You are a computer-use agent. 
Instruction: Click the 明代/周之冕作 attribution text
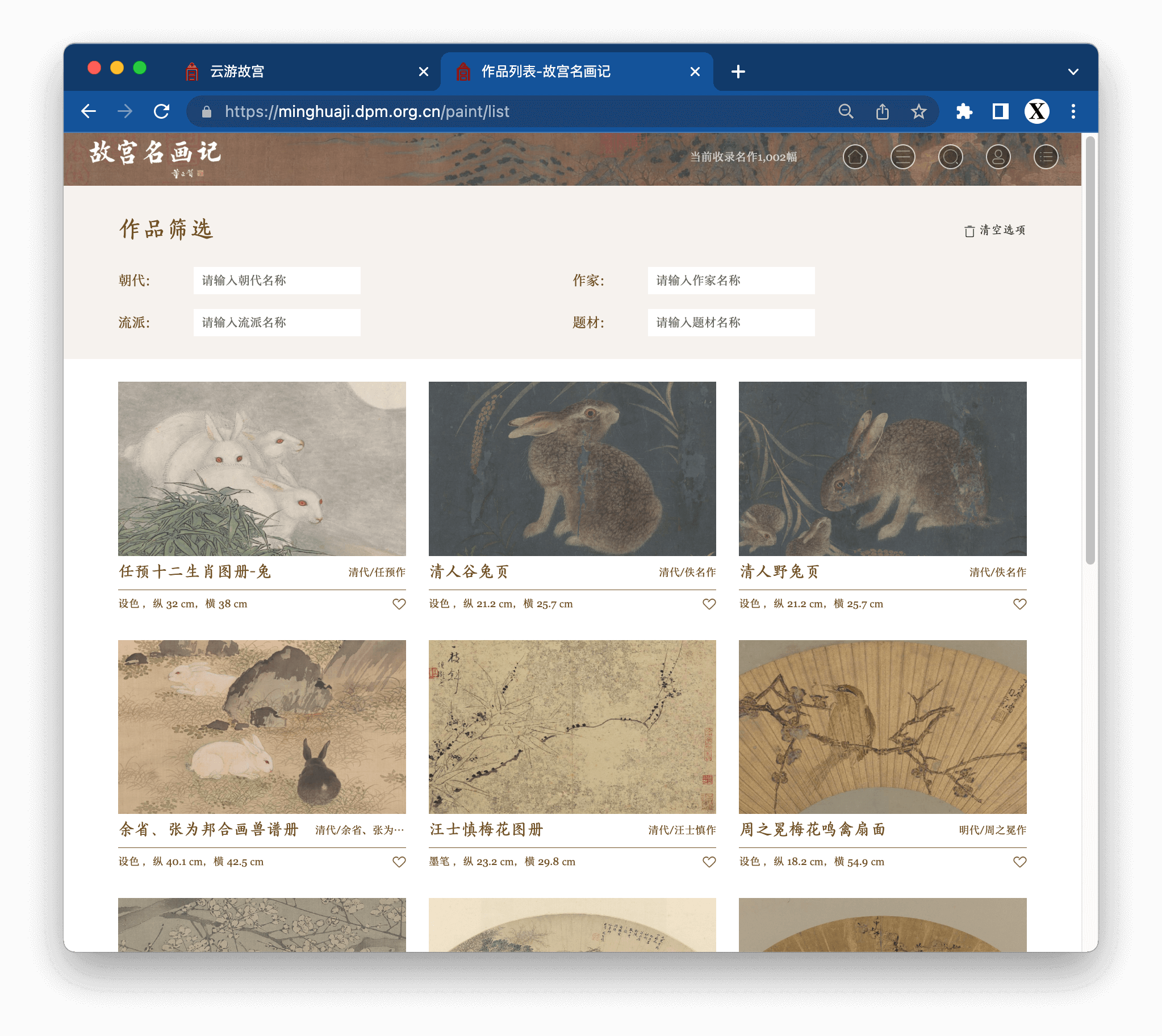coord(992,830)
